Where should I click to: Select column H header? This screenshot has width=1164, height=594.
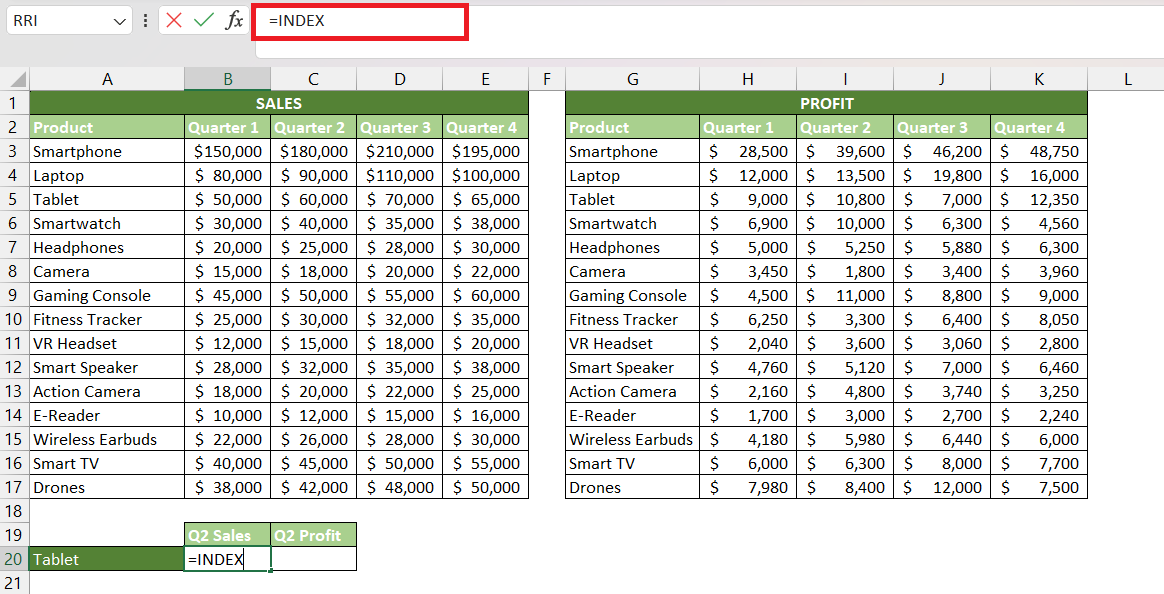748,79
